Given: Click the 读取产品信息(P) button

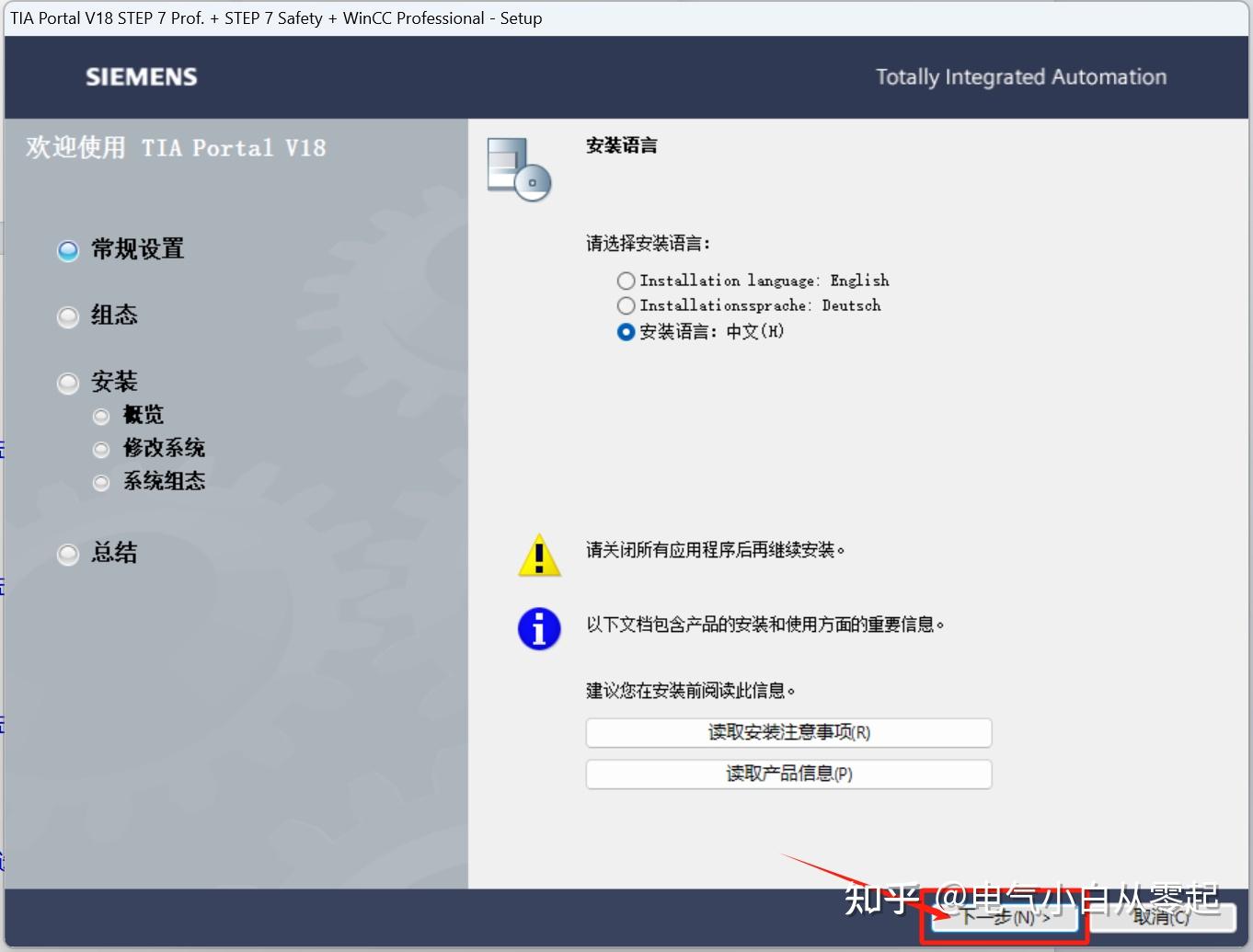Looking at the screenshot, I should tap(787, 774).
